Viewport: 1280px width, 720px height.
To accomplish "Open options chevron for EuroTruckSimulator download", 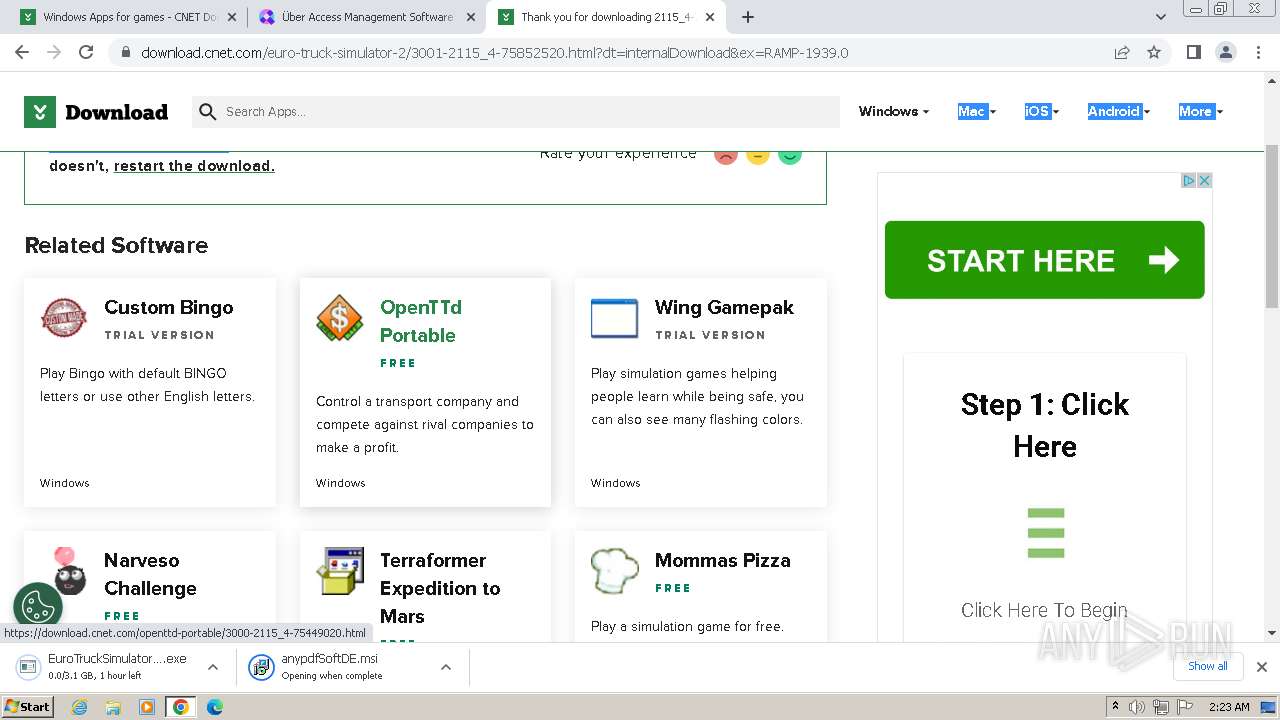I will click(x=212, y=667).
